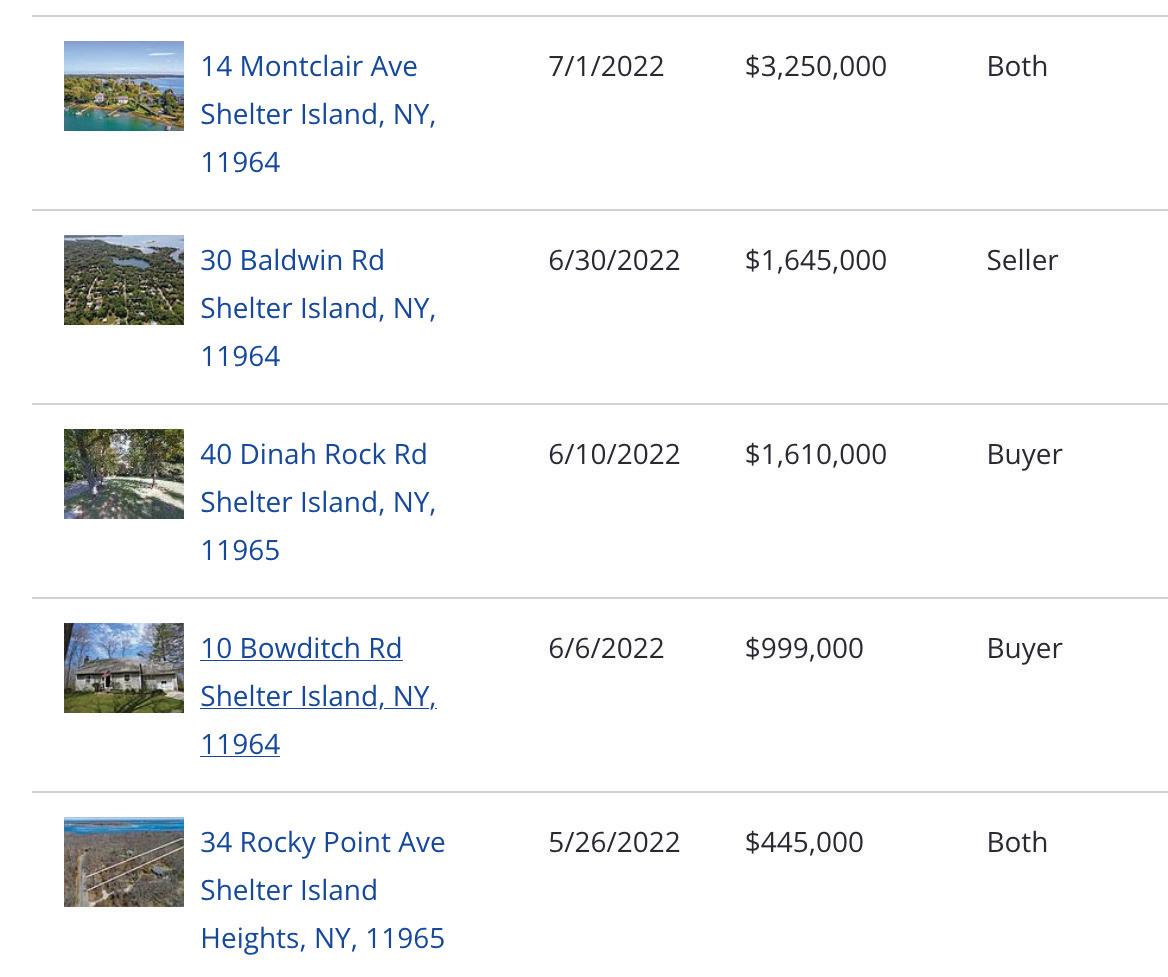The image size is (1168, 977).
Task: Open the 14 Montclair Ave address link
Action: click(309, 66)
